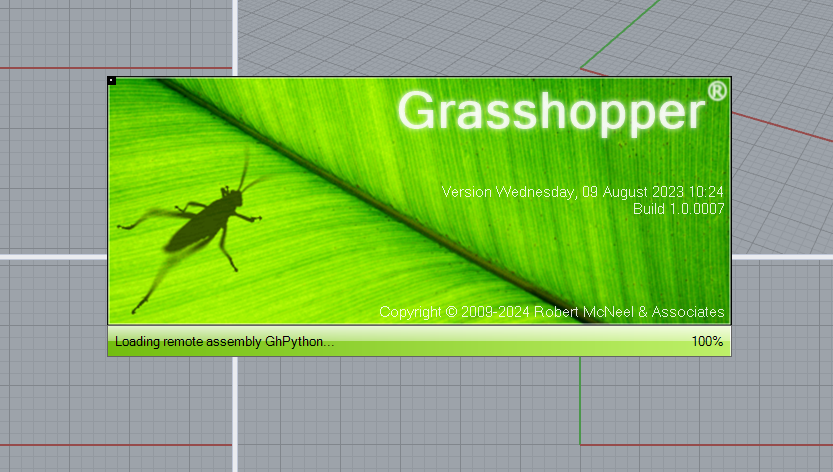Click the Robert McNeel copyright notice
833x472 pixels.
(551, 312)
